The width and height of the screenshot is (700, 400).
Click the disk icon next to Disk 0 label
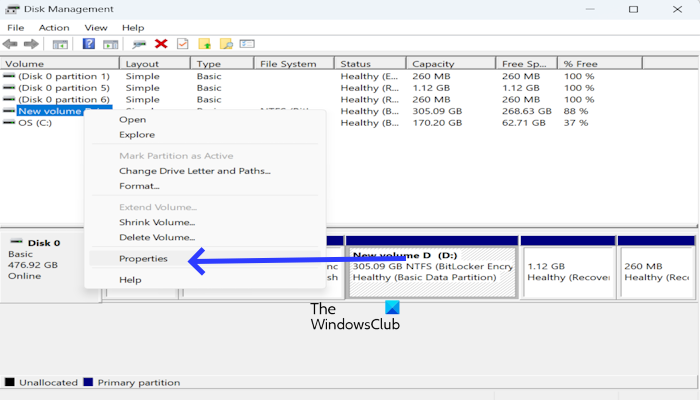[17, 242]
